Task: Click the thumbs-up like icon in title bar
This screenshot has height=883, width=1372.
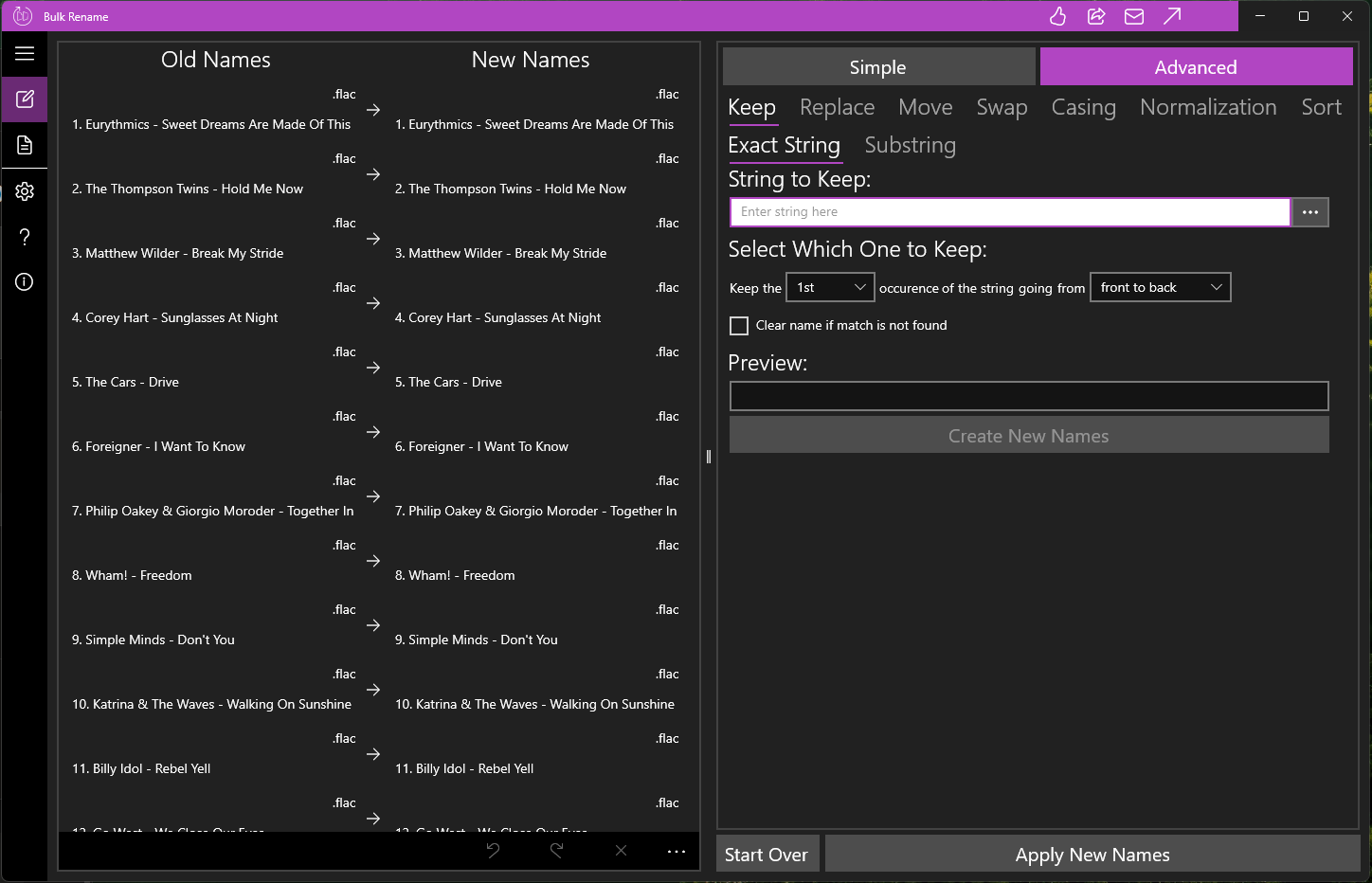Action: click(1058, 16)
